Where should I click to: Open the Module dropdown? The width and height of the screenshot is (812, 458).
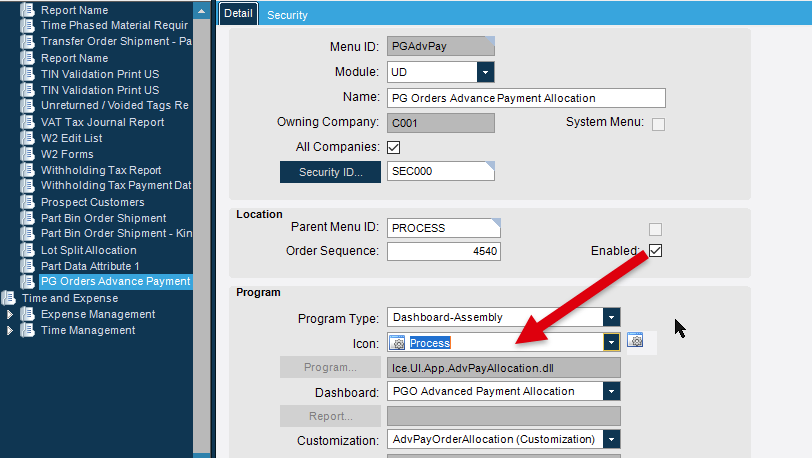point(485,72)
